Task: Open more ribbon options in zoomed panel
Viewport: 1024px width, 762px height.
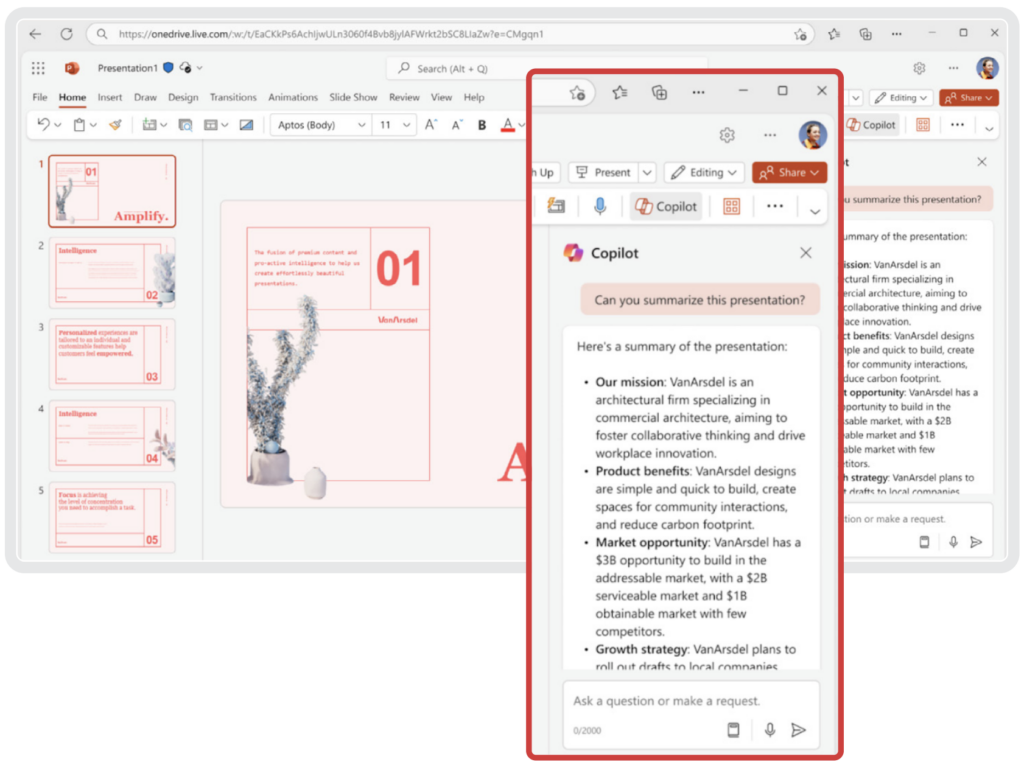Action: (775, 206)
